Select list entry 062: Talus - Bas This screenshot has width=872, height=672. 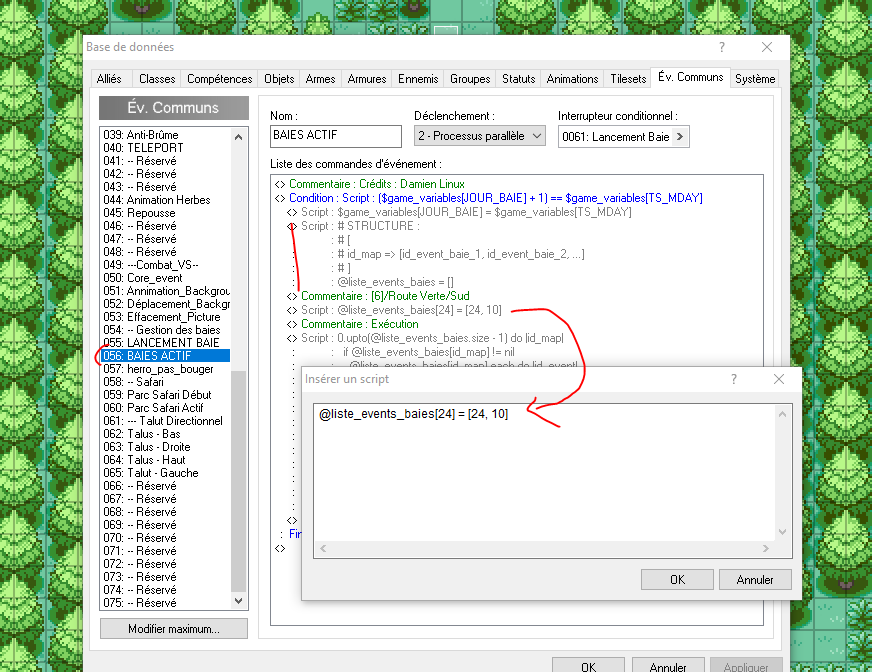coord(166,434)
